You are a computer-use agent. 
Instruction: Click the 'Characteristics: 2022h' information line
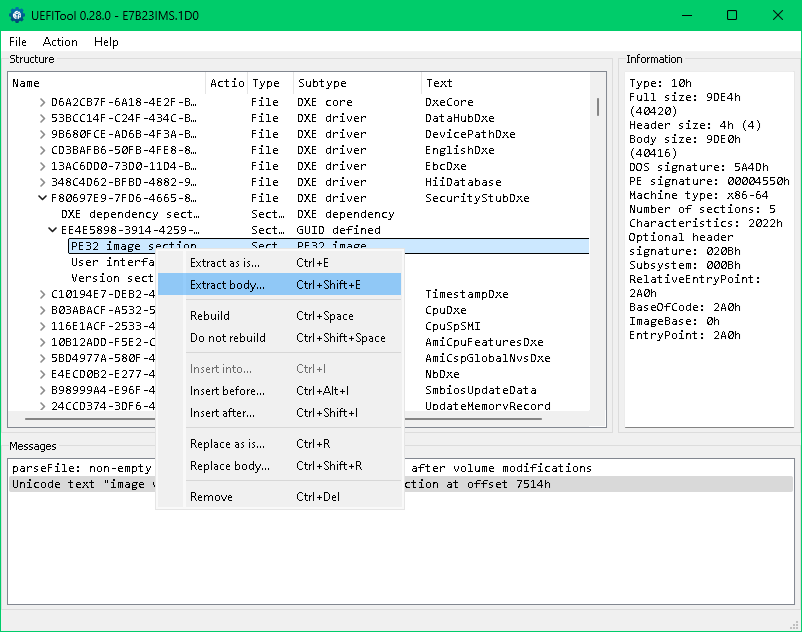tap(706, 223)
